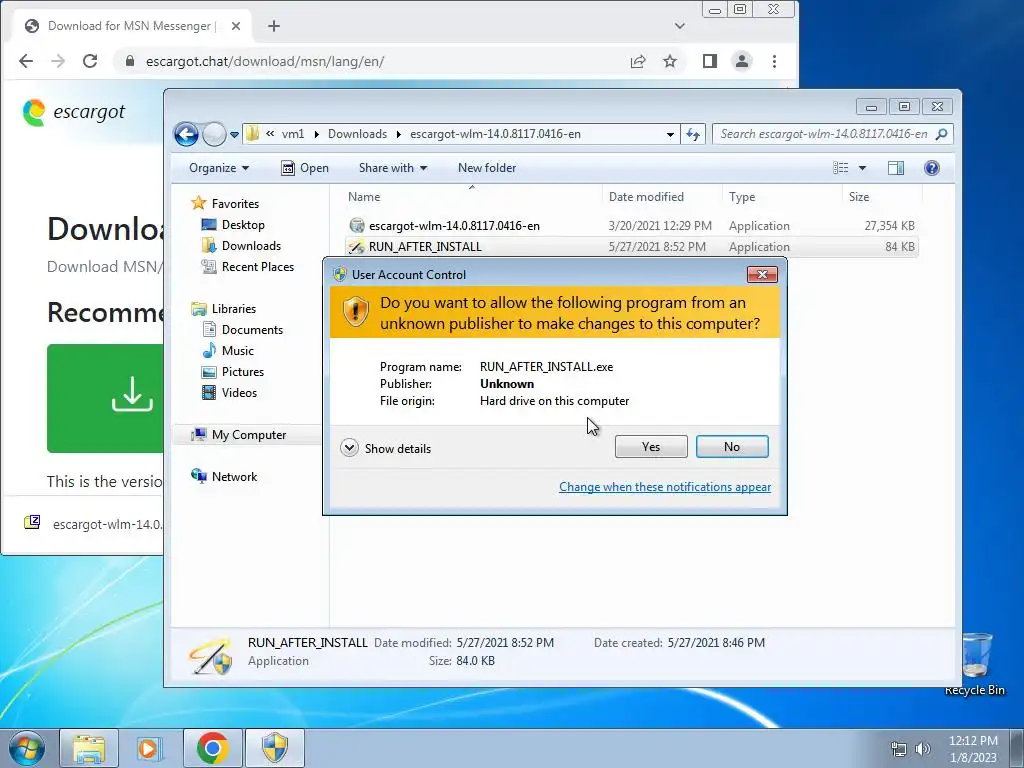Click New folder in Explorer toolbar
The width and height of the screenshot is (1024, 768).
pyautogui.click(x=487, y=168)
